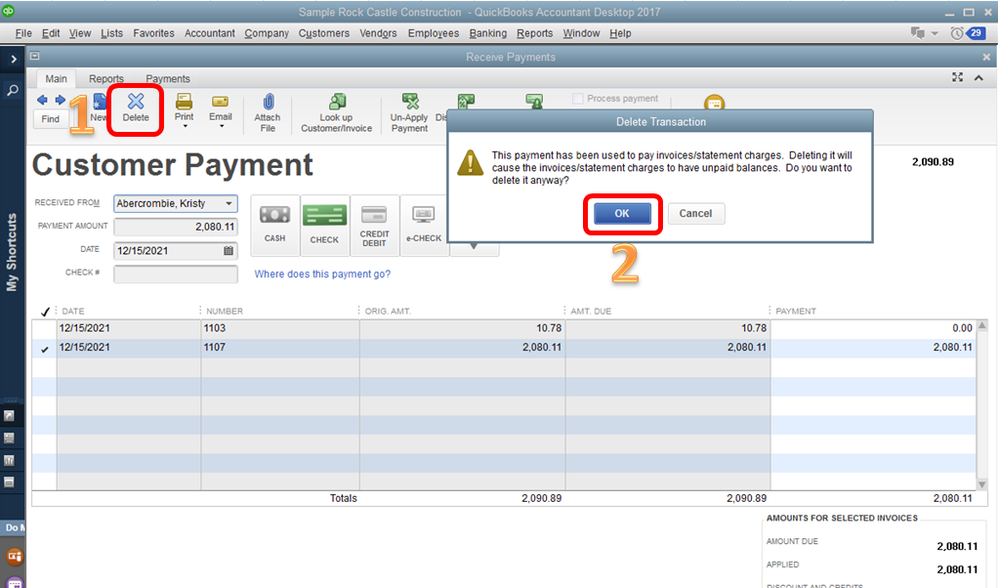Open the calendar picker next to date
The image size is (998, 588).
coord(228,251)
